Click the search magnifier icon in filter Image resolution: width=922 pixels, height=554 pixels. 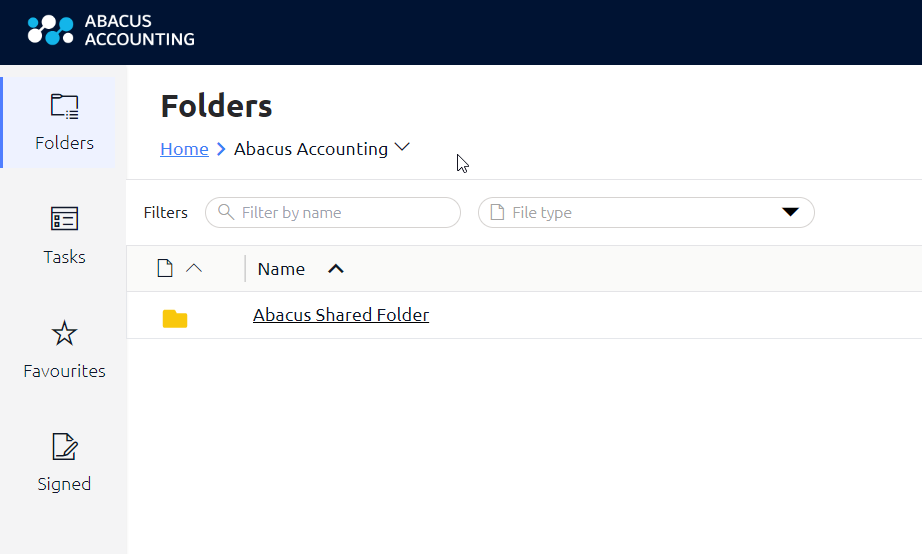(x=226, y=211)
